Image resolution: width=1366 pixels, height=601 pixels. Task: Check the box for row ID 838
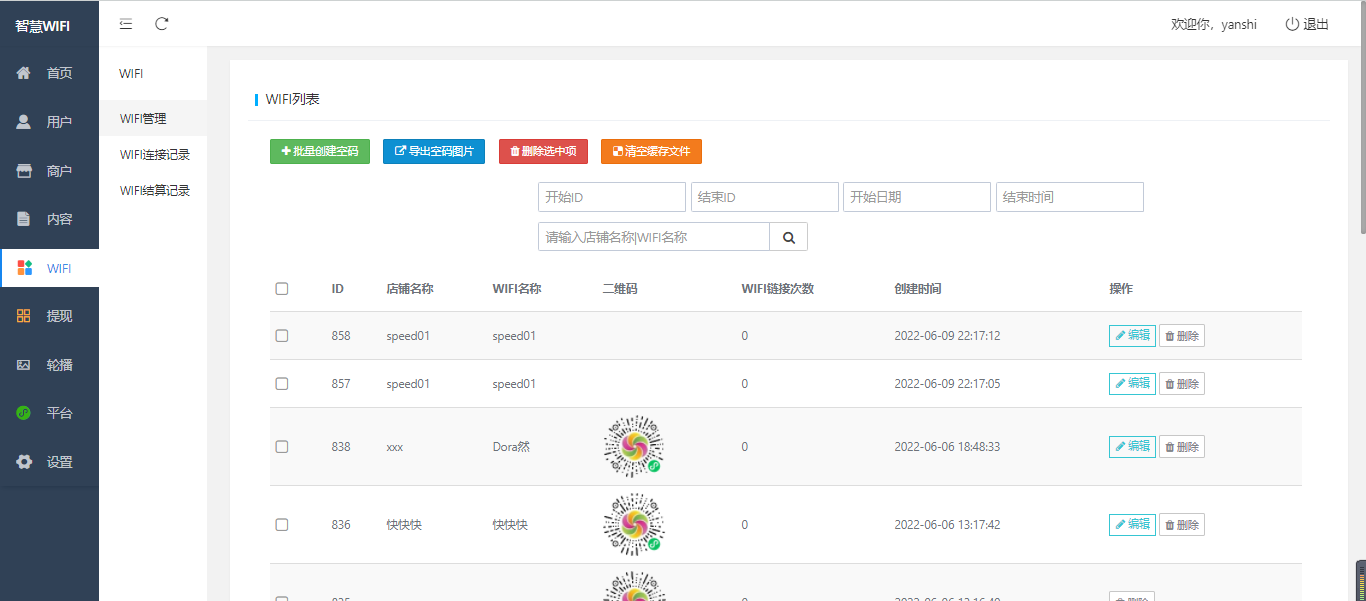point(282,447)
